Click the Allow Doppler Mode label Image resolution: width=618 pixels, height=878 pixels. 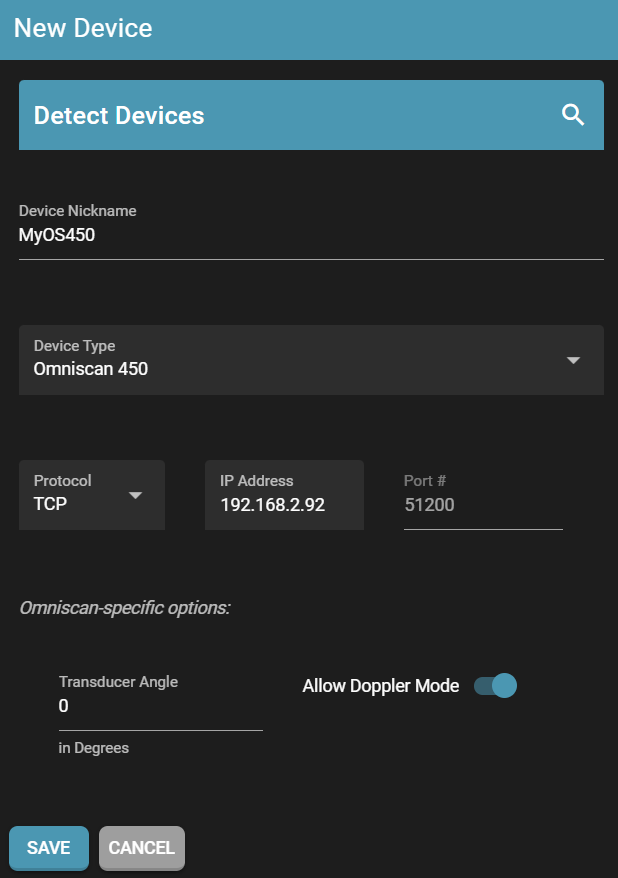[380, 686]
